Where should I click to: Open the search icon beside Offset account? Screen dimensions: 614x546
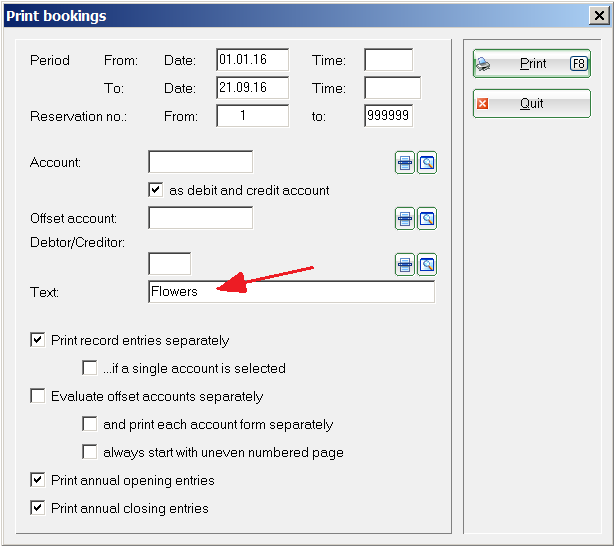427,219
